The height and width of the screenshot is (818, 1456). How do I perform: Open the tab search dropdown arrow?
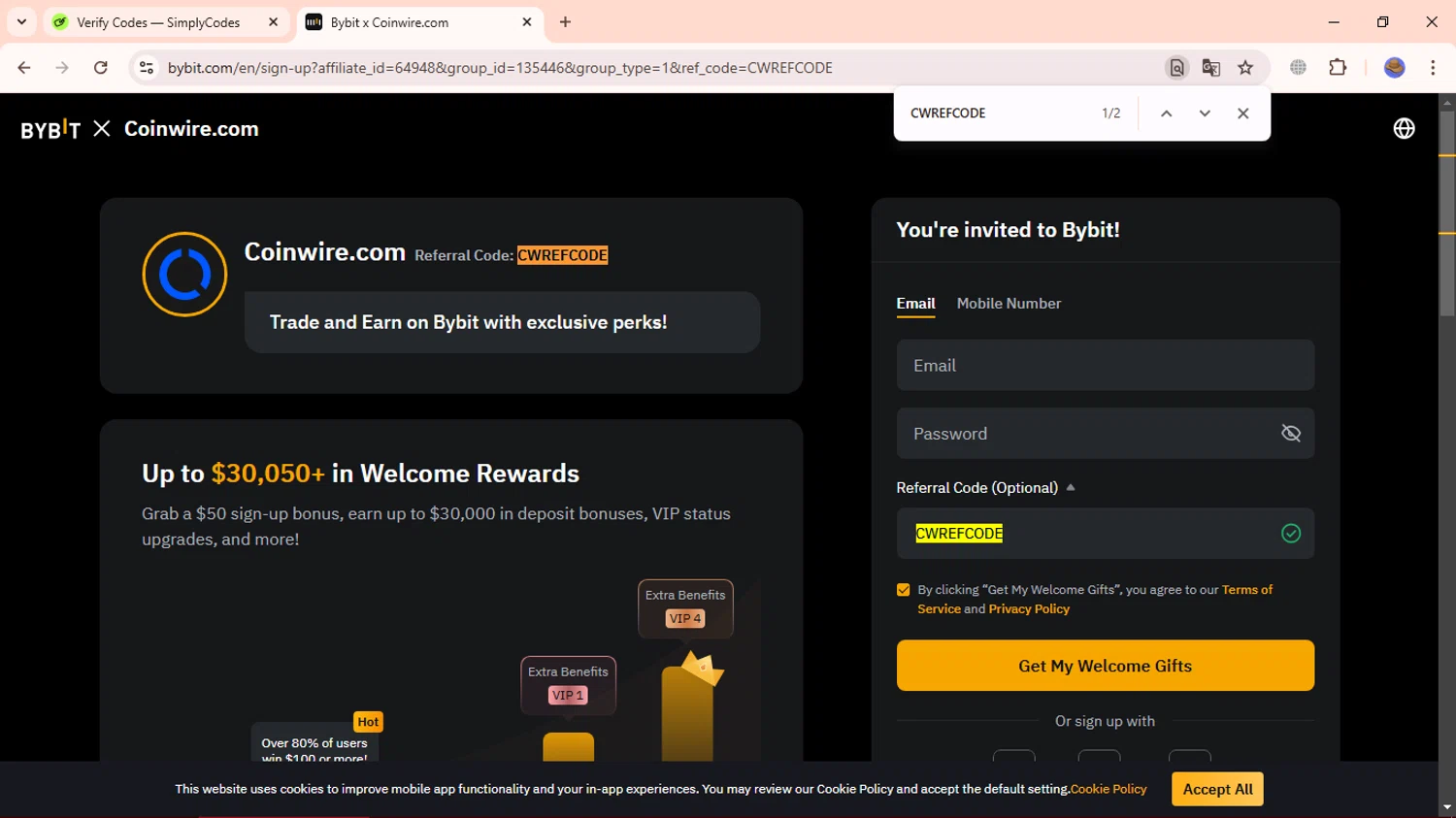coord(21,21)
